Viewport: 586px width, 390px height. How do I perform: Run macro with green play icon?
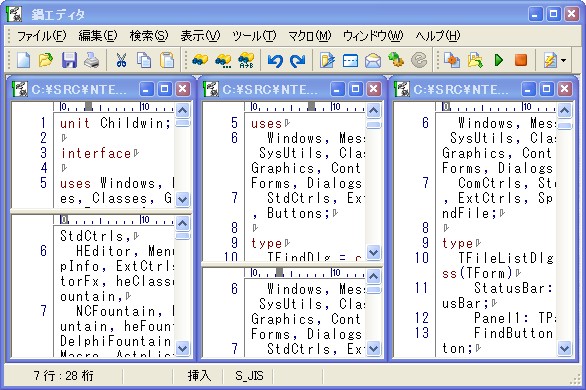point(499,60)
